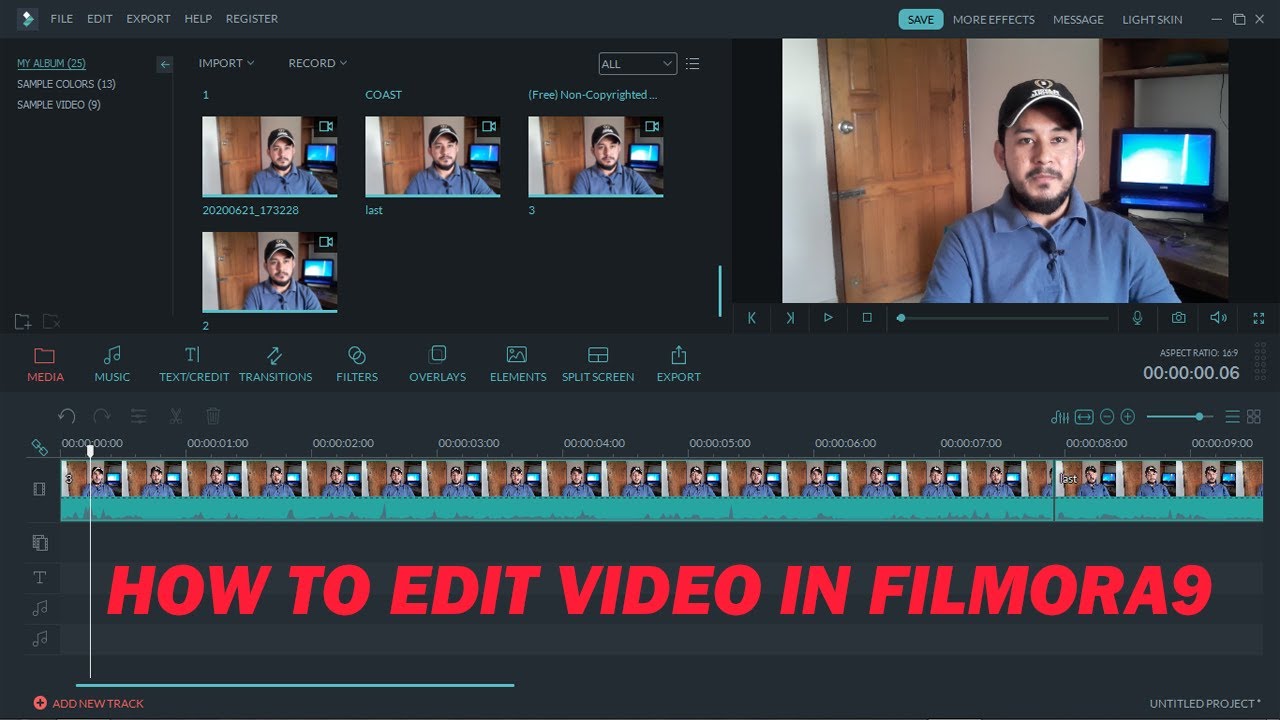Screen dimensions: 1280x720
Task: Open the FILTERS tab
Action: pos(357,364)
